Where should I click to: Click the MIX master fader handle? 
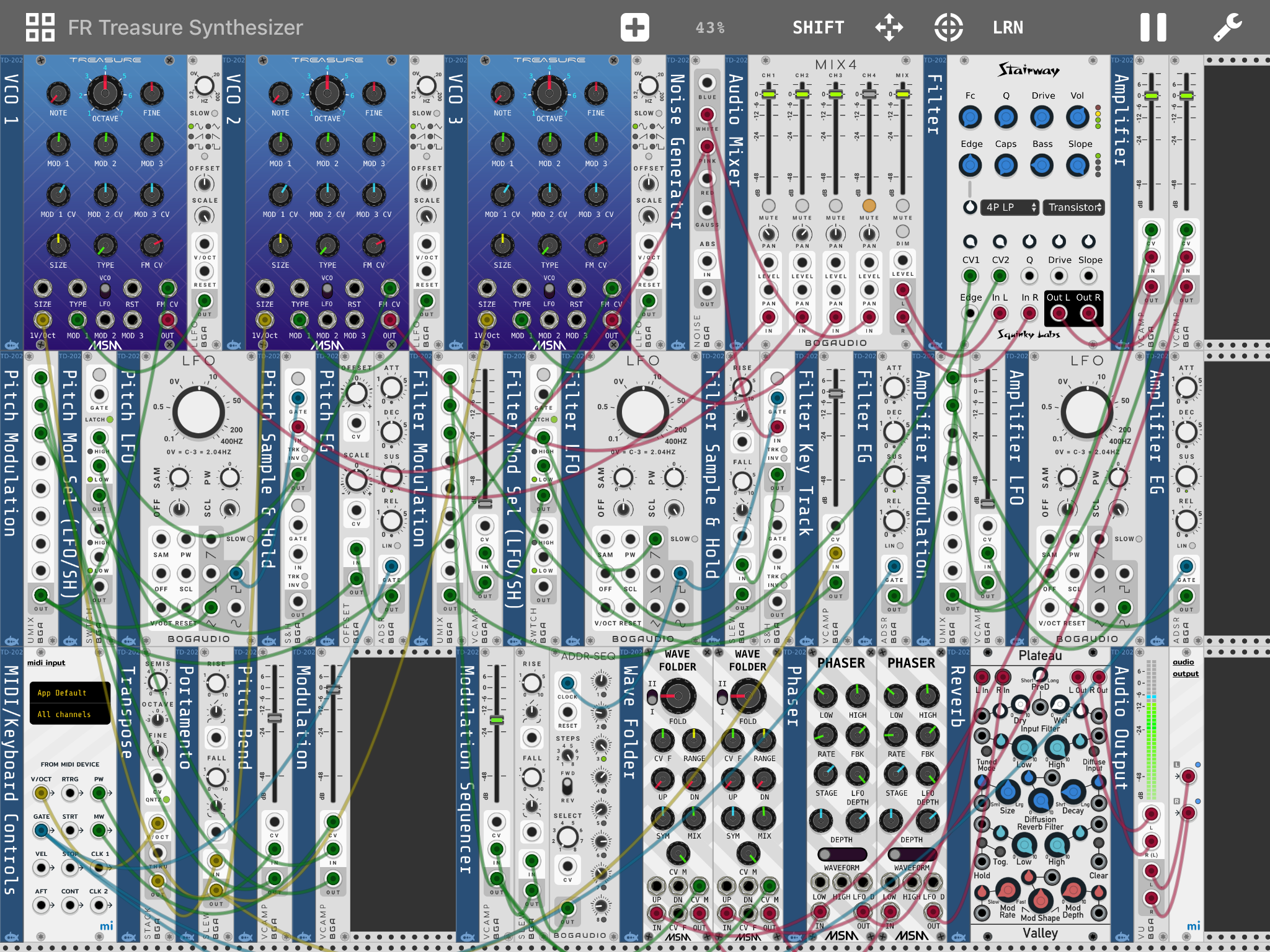click(902, 94)
